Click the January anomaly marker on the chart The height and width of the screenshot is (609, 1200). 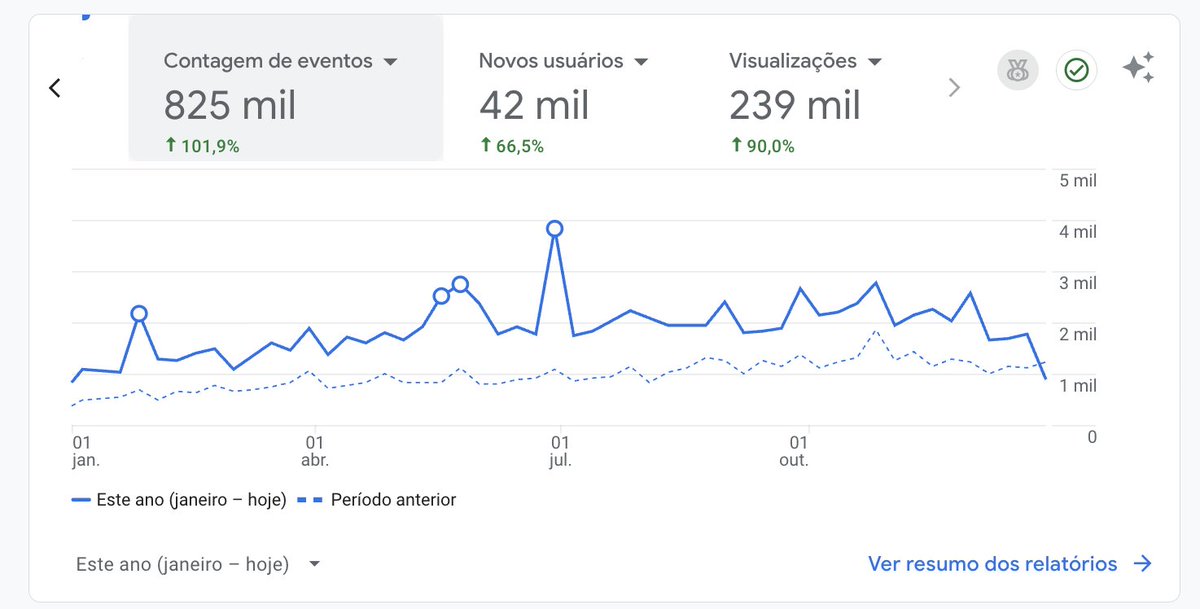click(x=139, y=313)
